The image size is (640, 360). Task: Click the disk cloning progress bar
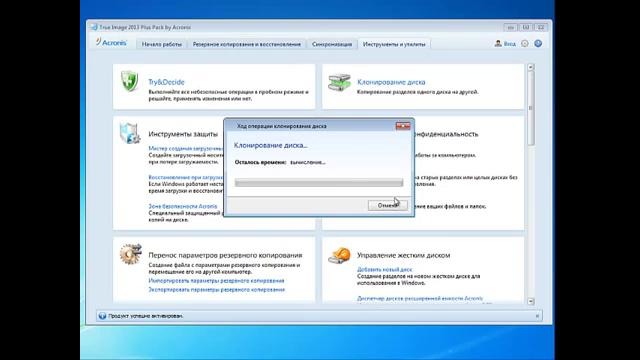pyautogui.click(x=319, y=183)
